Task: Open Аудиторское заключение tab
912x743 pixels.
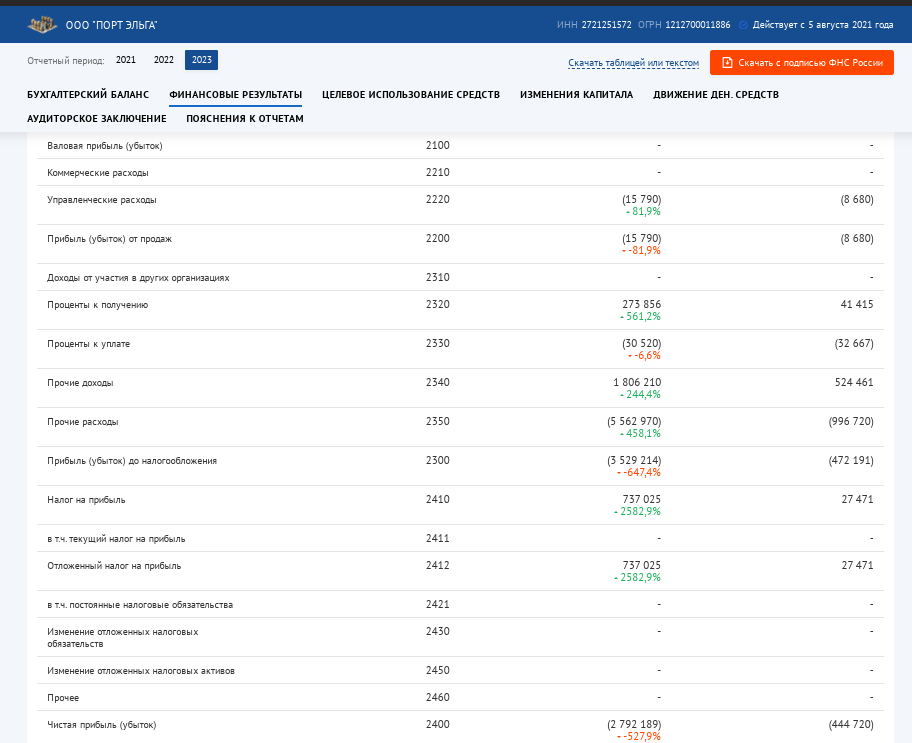Action: tap(97, 119)
